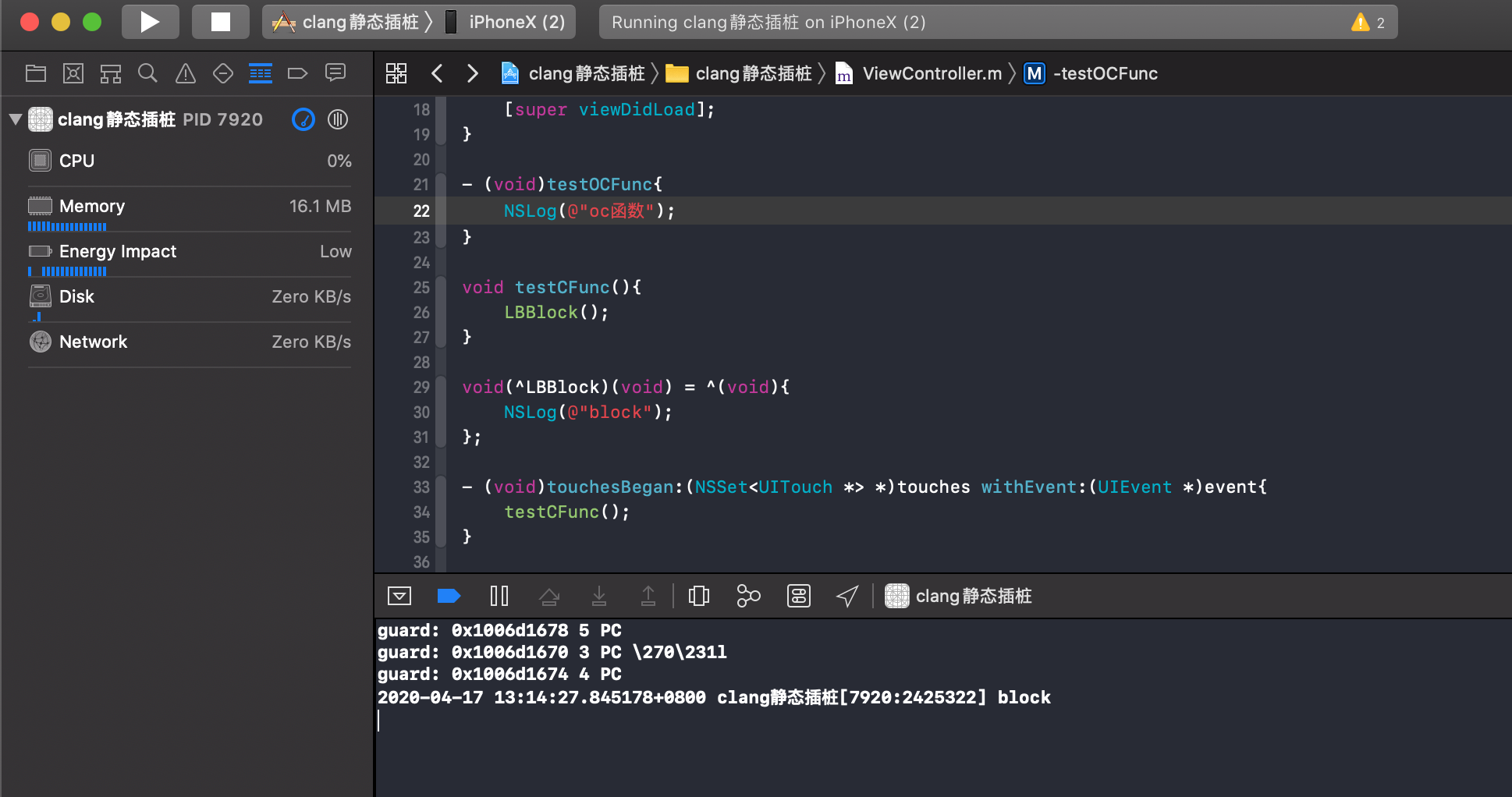Open the related items grid menu
The width and height of the screenshot is (1512, 797).
click(x=396, y=73)
